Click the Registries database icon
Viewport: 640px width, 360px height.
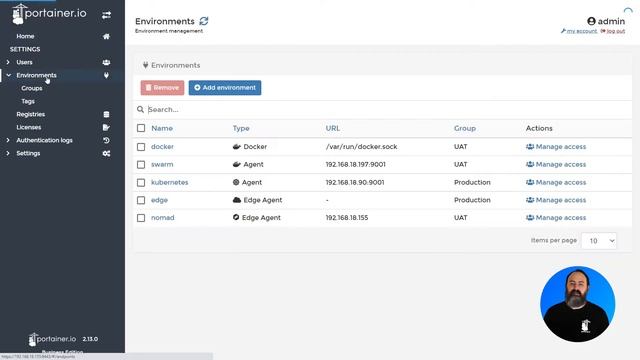106,114
